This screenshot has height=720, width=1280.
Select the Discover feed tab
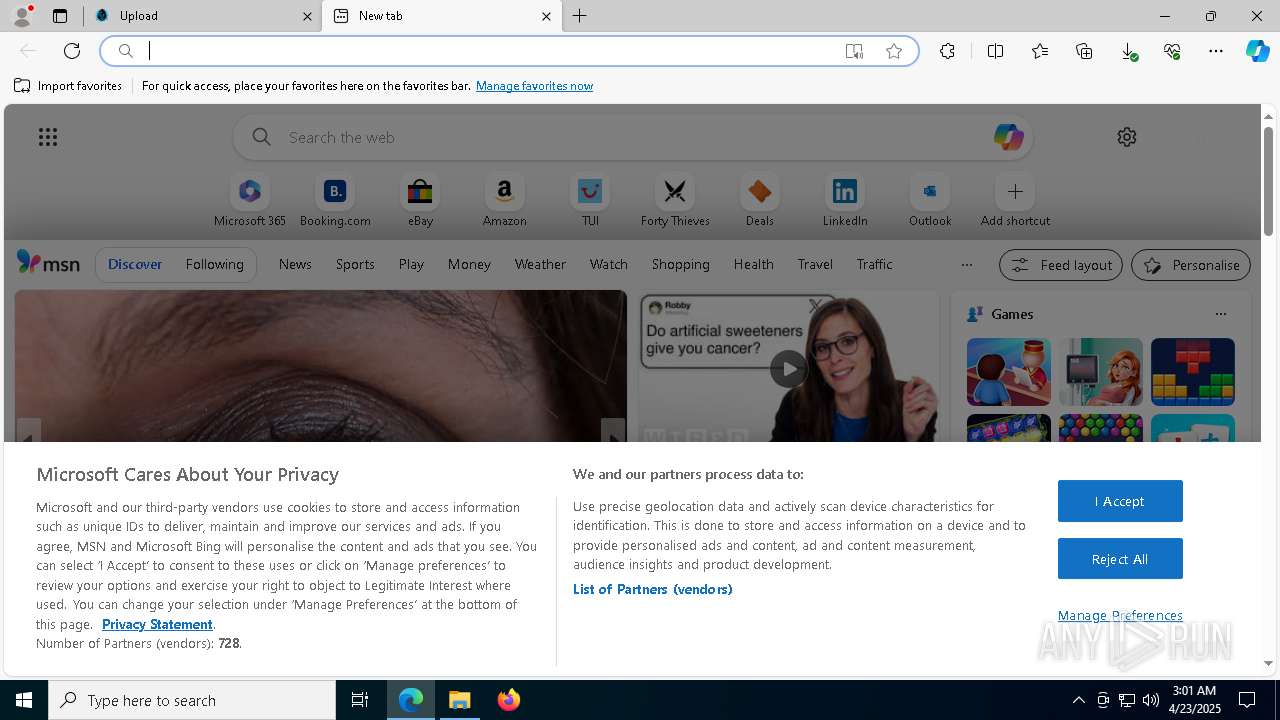coord(135,265)
